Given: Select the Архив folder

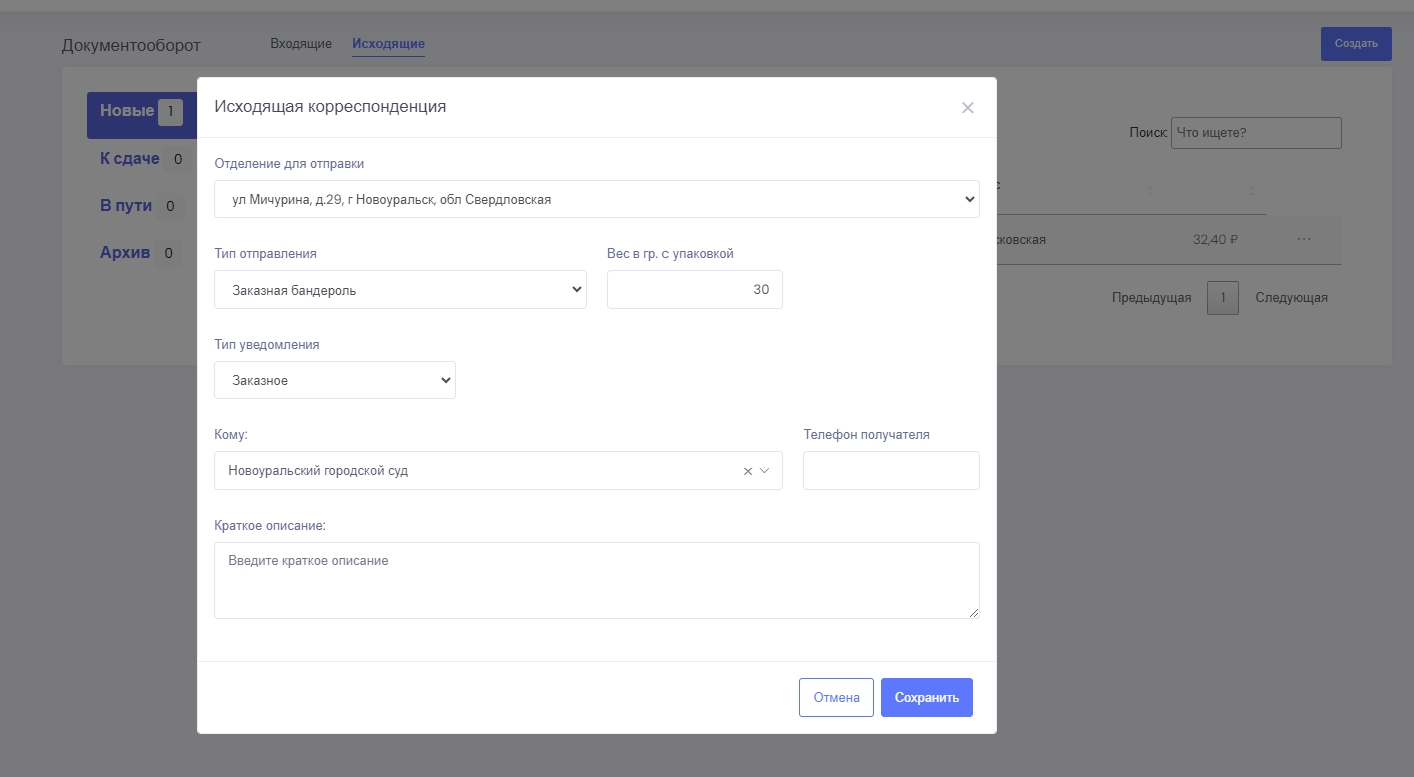Looking at the screenshot, I should [125, 253].
